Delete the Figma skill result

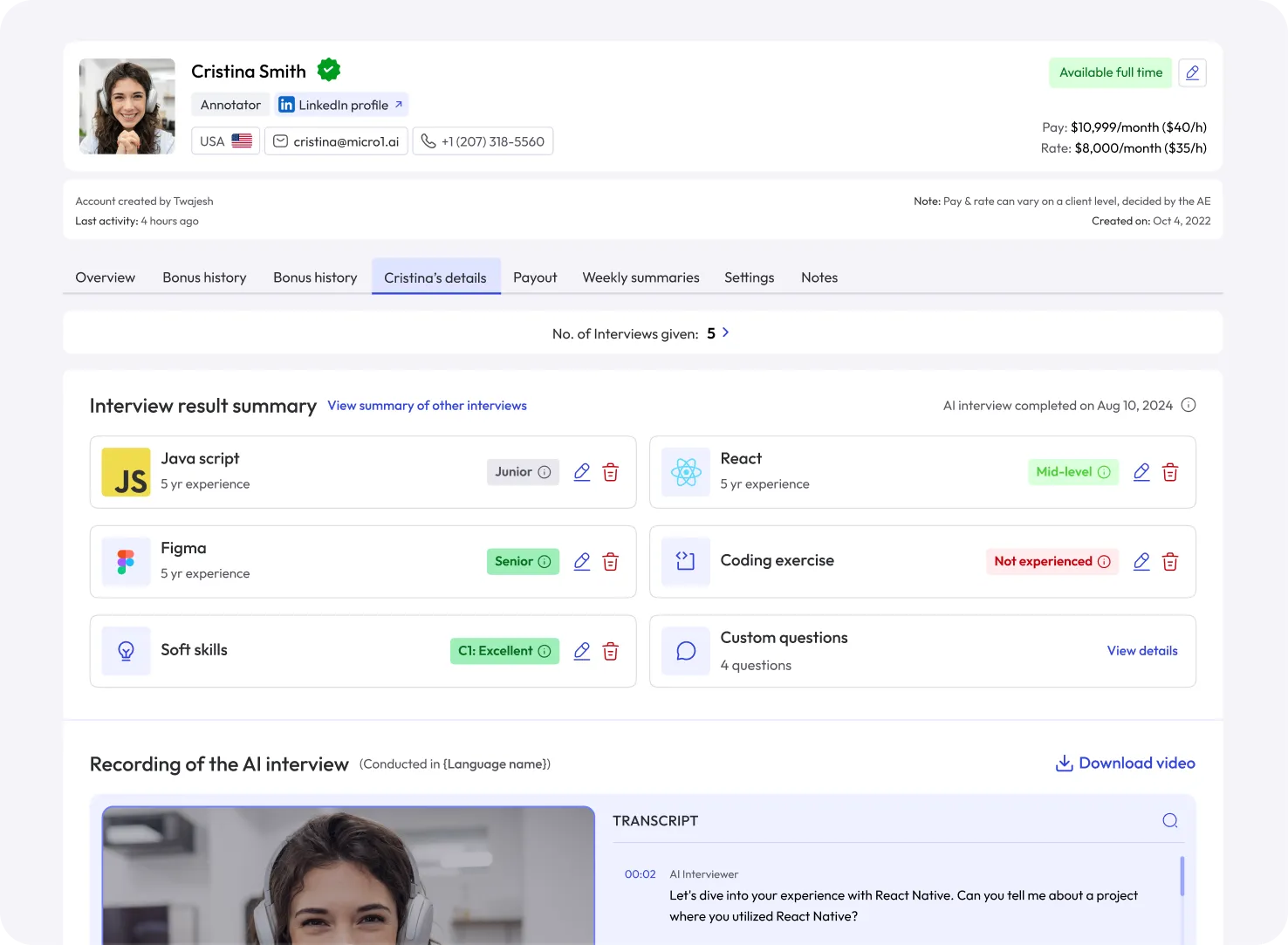coord(611,562)
